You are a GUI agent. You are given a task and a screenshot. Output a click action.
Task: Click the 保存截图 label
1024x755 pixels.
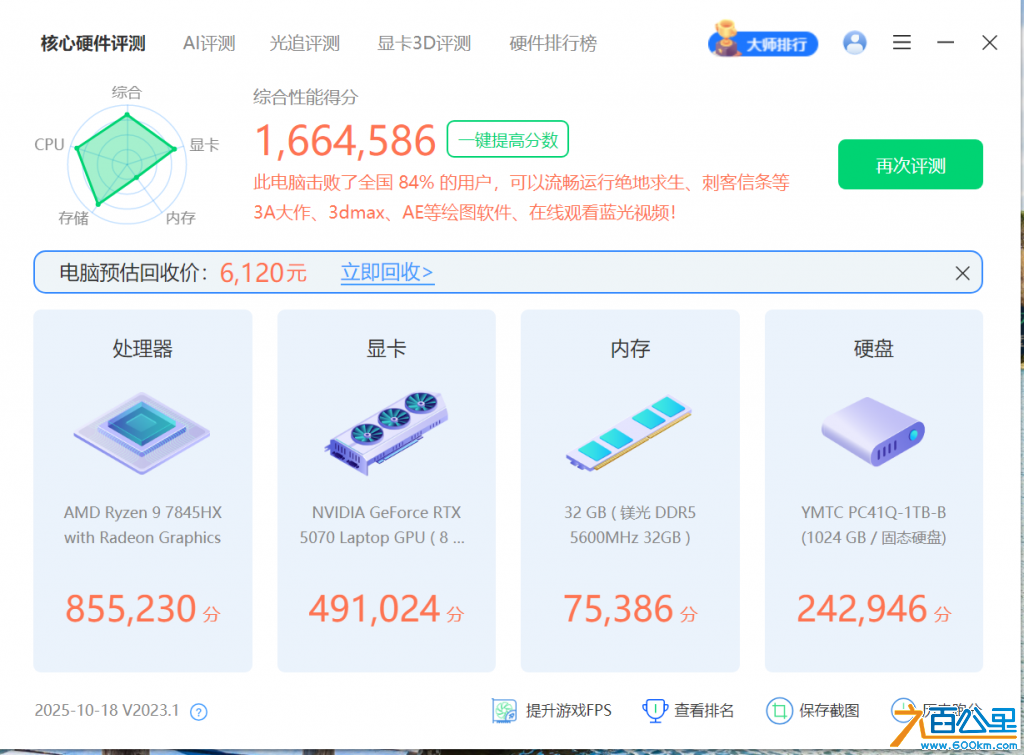[x=829, y=711]
